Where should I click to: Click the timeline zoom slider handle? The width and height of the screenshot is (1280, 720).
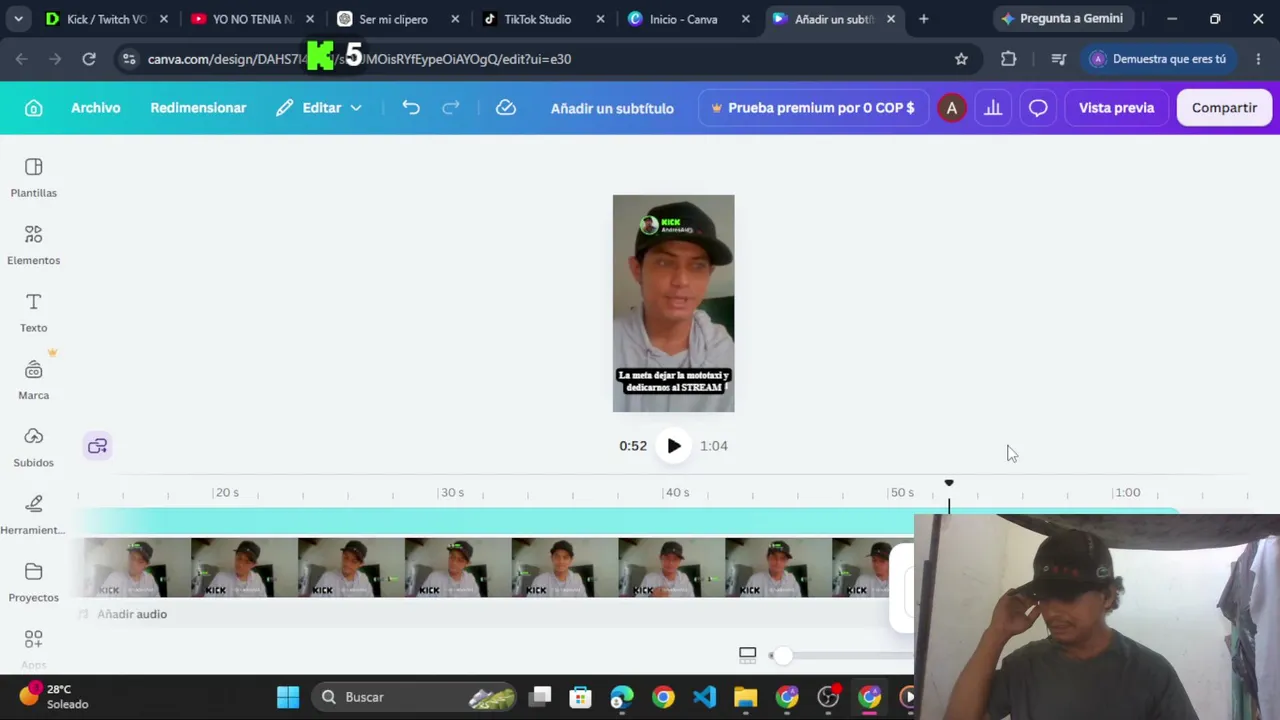(x=782, y=655)
